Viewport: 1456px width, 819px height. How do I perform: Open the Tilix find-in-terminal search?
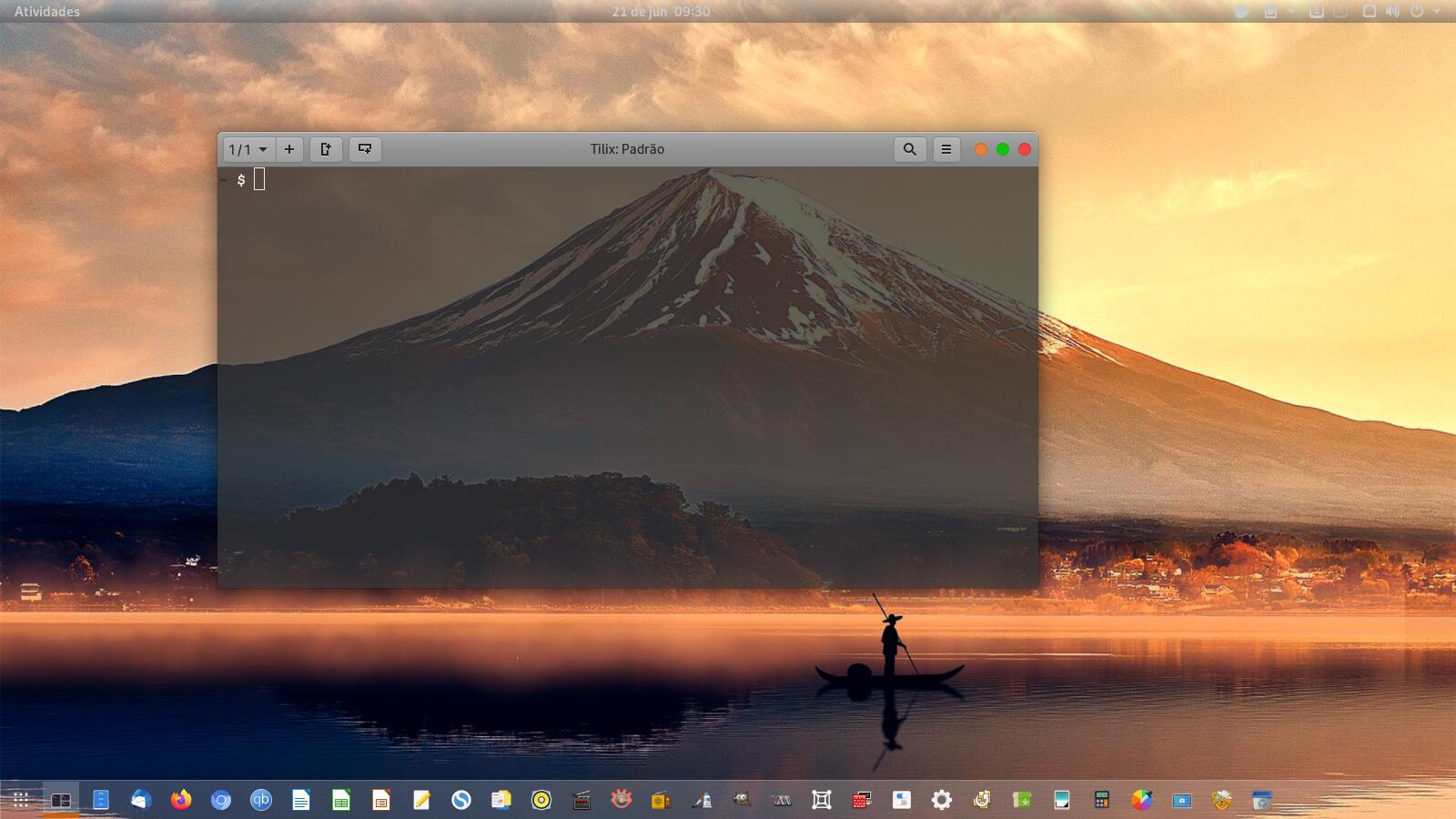tap(909, 149)
